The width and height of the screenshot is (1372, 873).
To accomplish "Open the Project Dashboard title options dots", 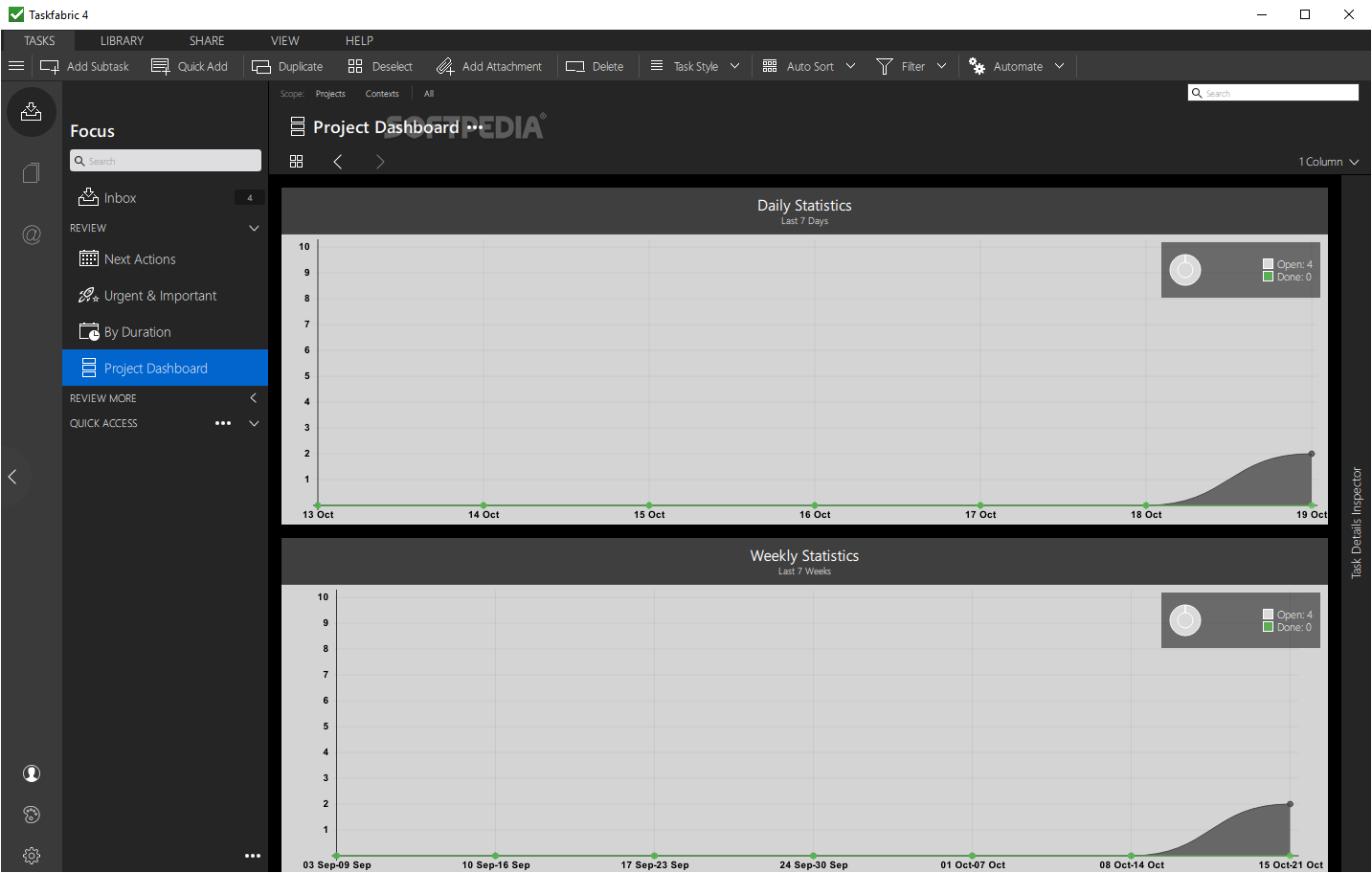I will (x=475, y=127).
